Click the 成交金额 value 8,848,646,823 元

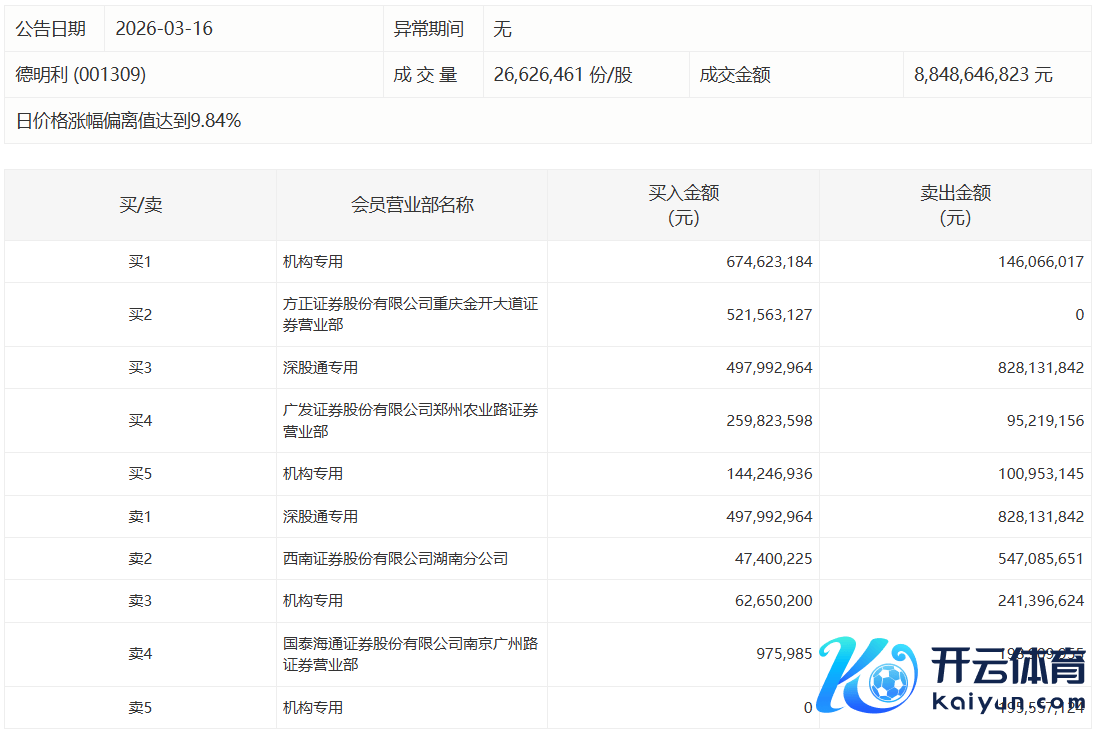point(983,75)
